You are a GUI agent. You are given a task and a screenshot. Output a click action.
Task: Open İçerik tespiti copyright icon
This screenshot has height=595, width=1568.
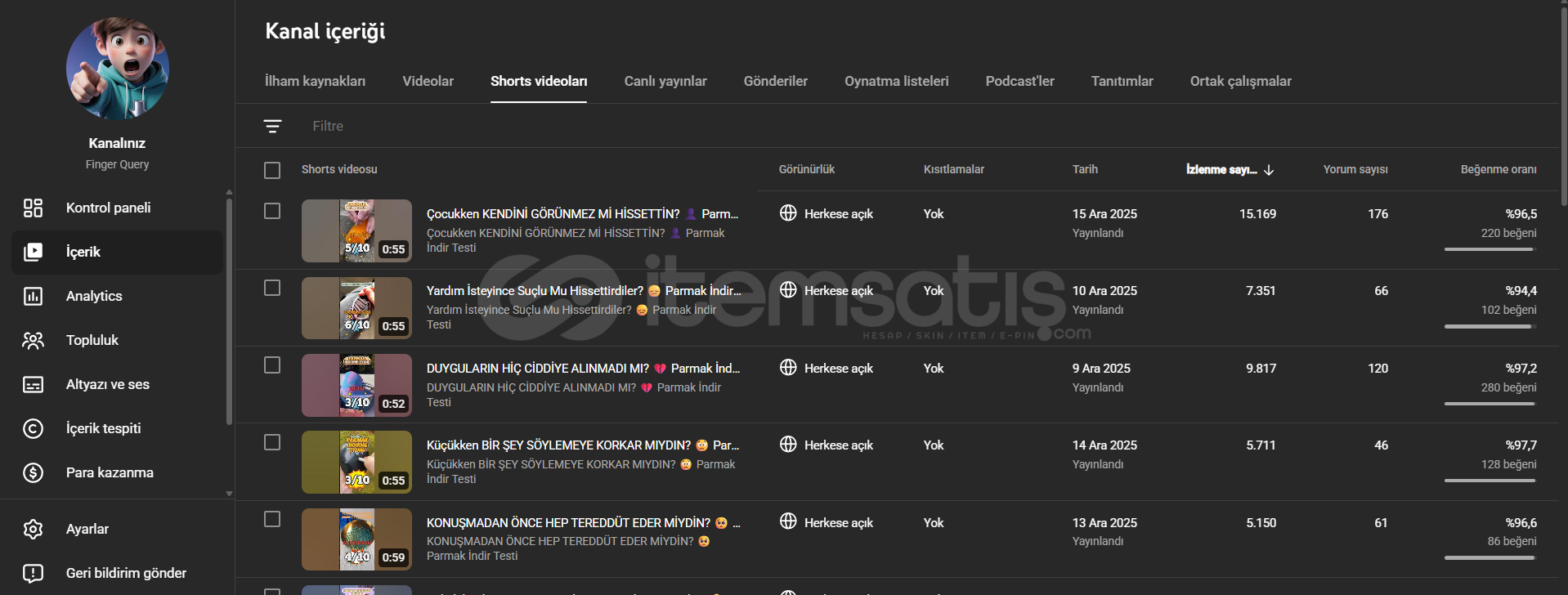pos(33,428)
